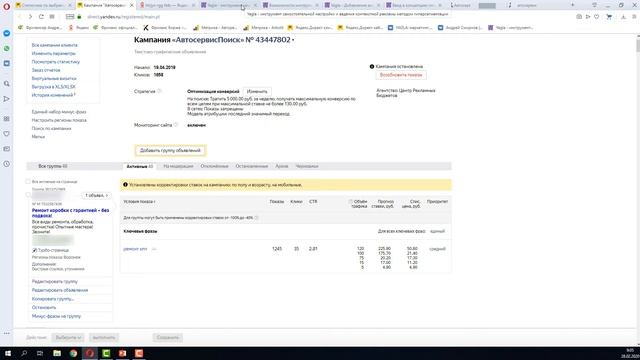Click 'Редактировать группу' link
640x360 pixels.
point(55,282)
